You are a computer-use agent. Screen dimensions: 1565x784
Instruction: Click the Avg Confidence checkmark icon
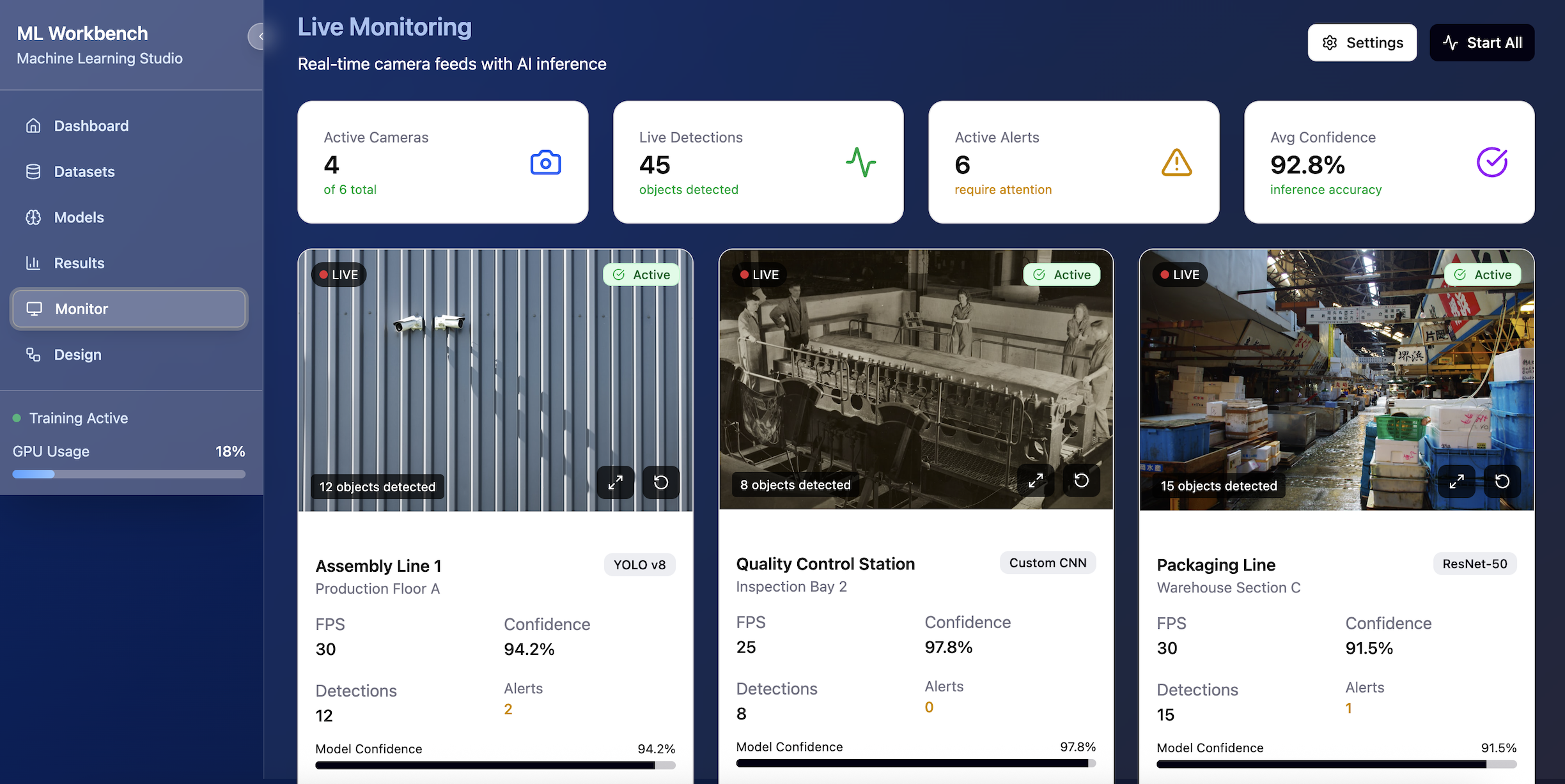point(1491,163)
